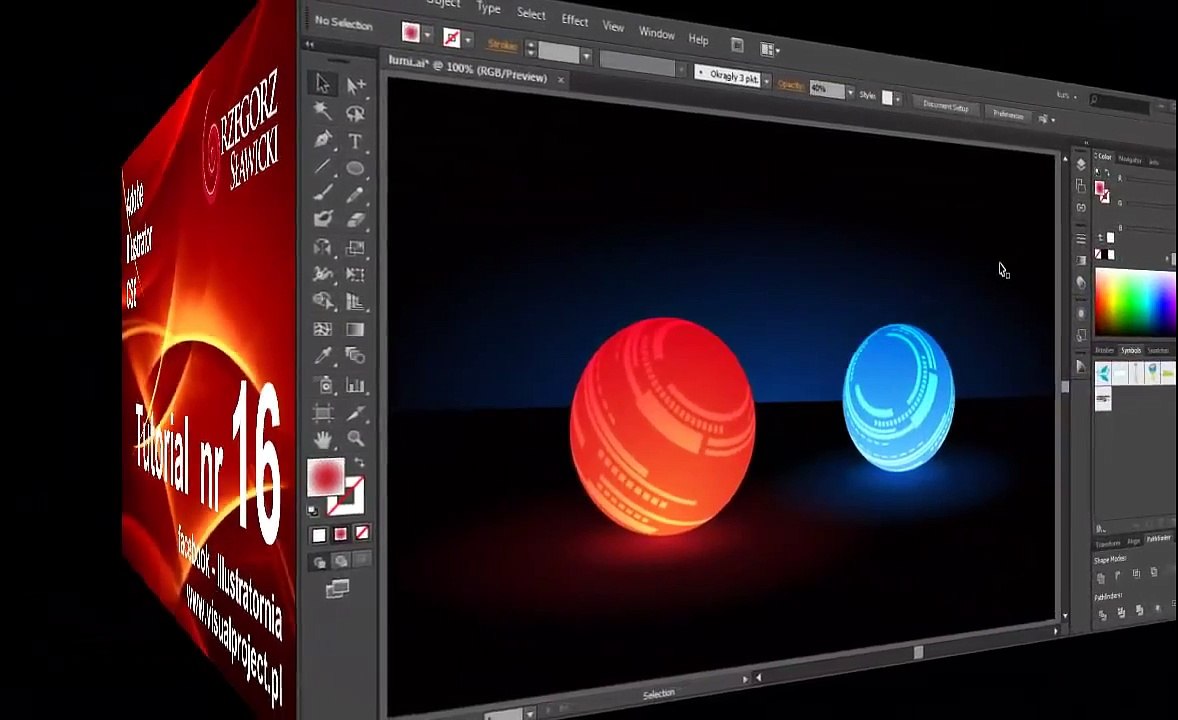Select the Pencil tool
The height and width of the screenshot is (720, 1178).
355,195
